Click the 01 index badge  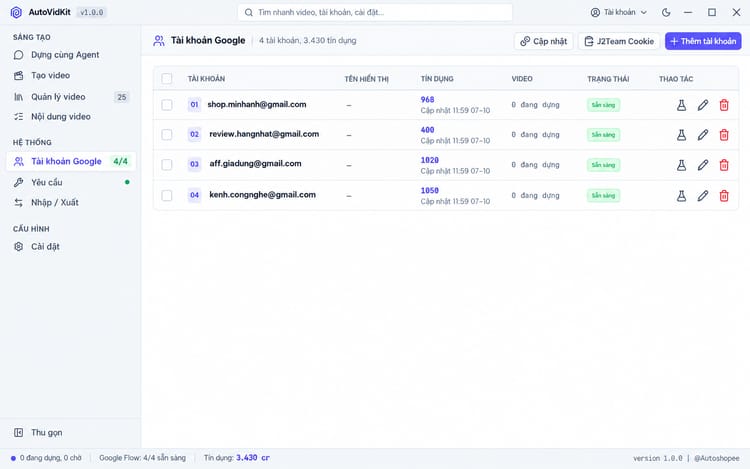point(194,105)
